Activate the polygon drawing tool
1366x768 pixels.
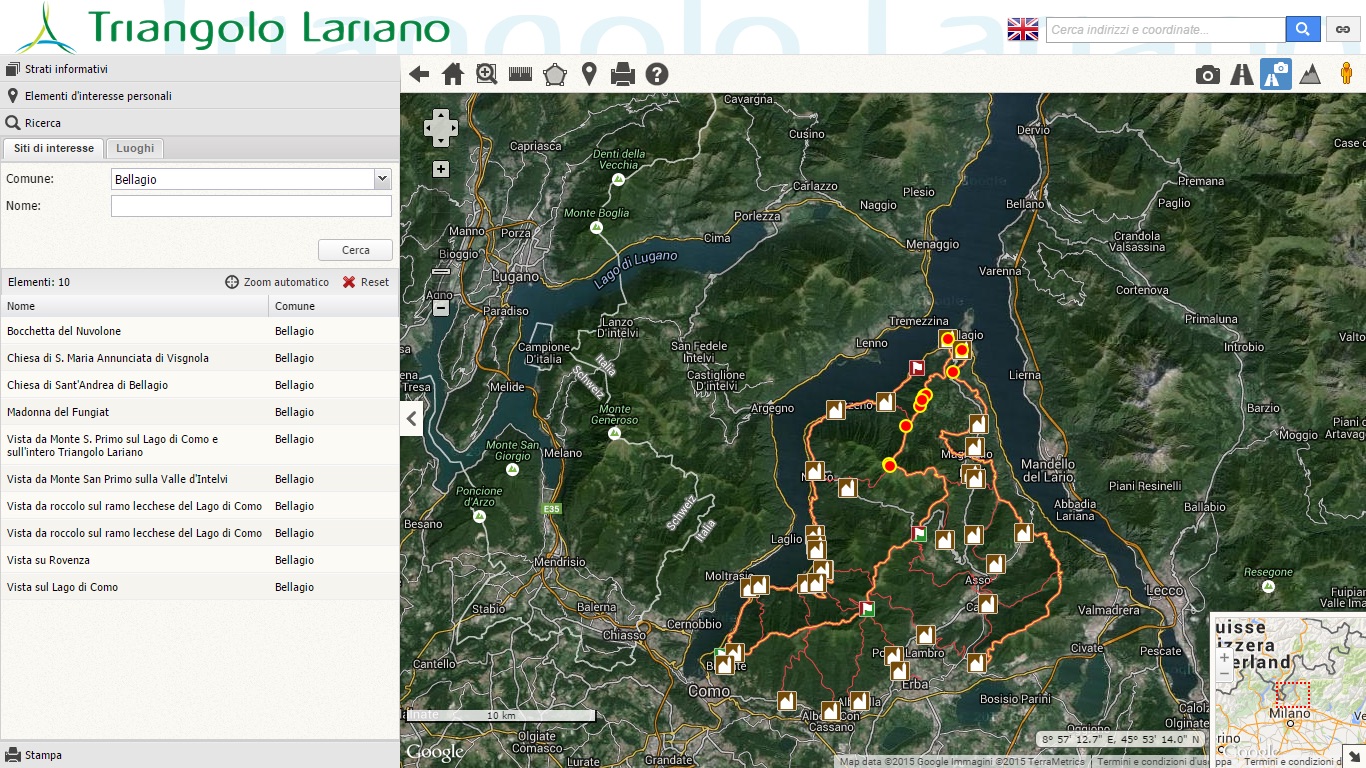[x=555, y=74]
